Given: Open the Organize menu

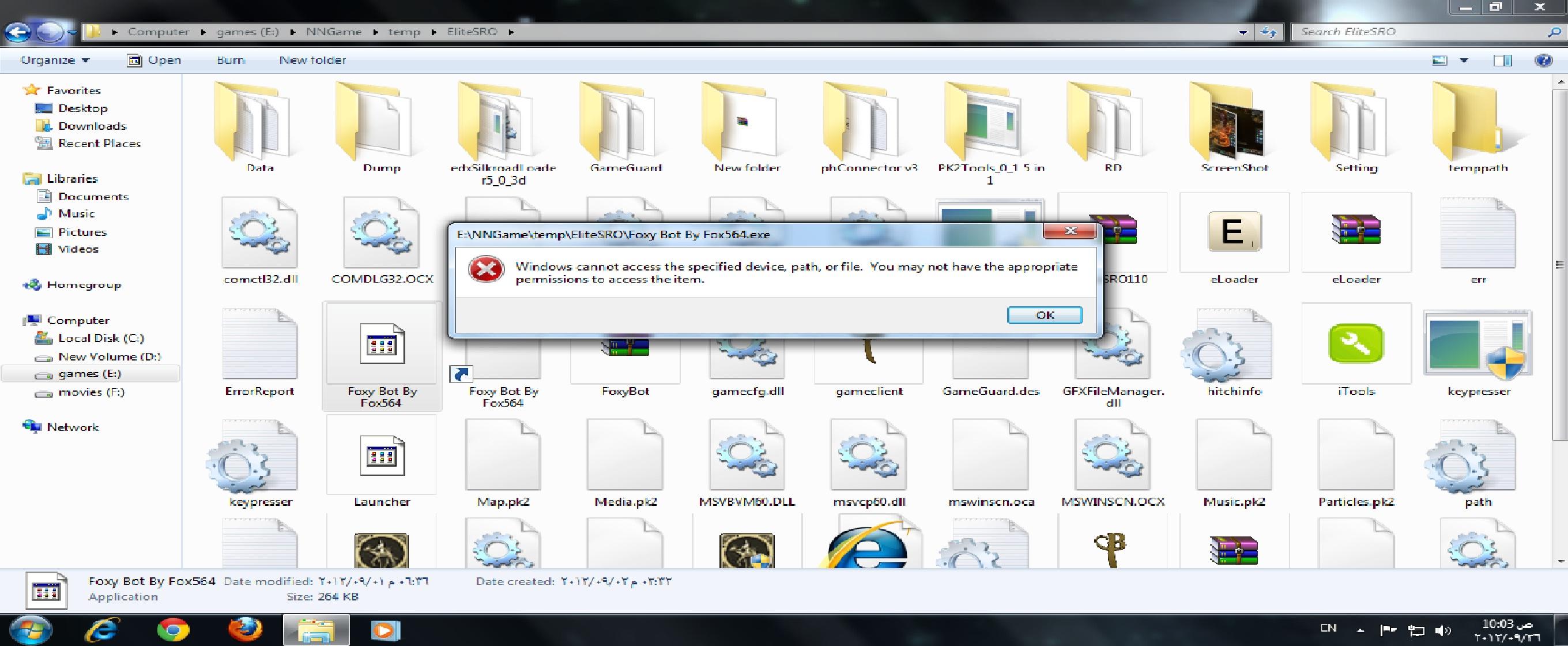Looking at the screenshot, I should tap(55, 61).
